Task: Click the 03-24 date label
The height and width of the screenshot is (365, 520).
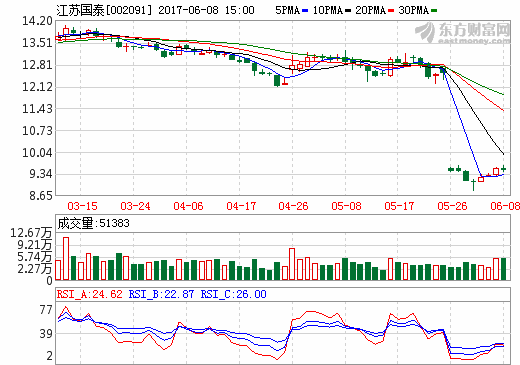Action: coord(135,206)
